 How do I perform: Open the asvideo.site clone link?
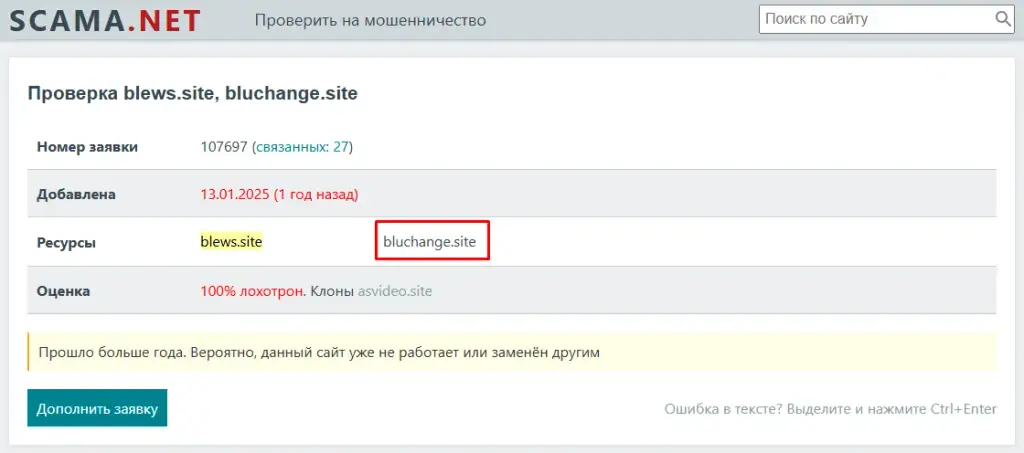(394, 291)
